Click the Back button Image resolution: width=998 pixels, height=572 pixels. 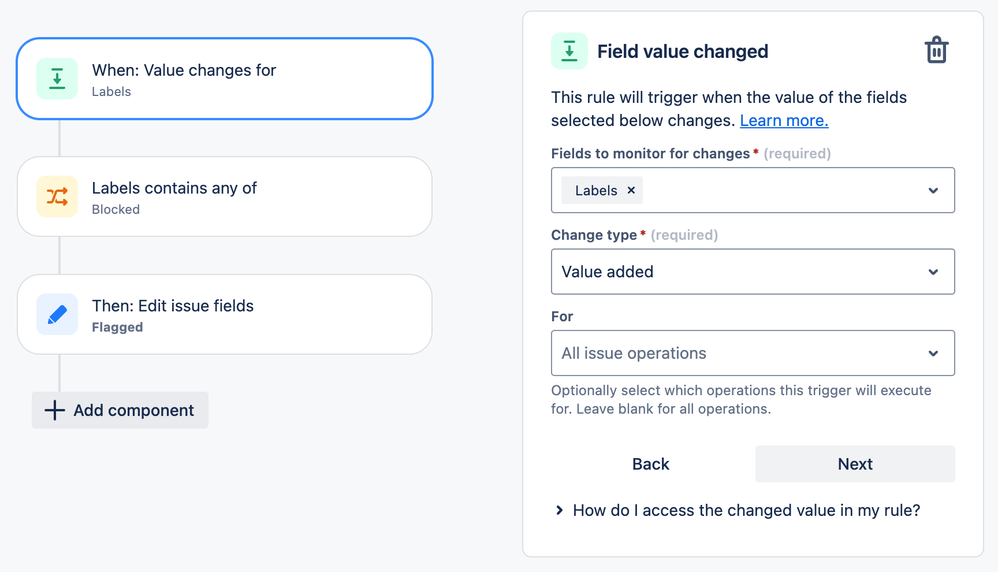(x=650, y=464)
